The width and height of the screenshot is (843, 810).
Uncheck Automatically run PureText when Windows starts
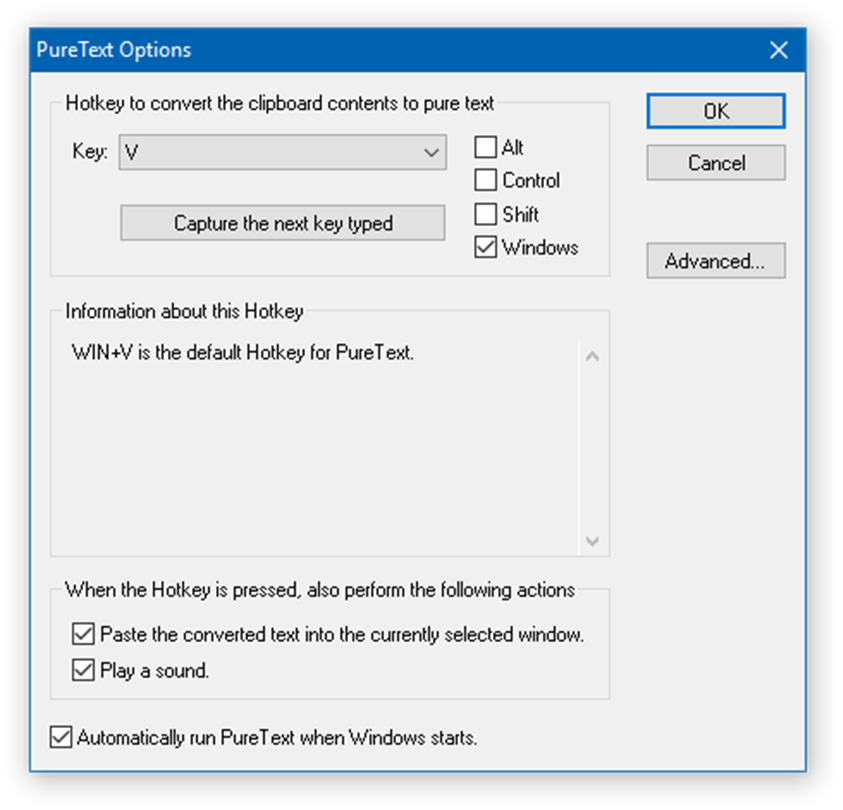pos(60,738)
